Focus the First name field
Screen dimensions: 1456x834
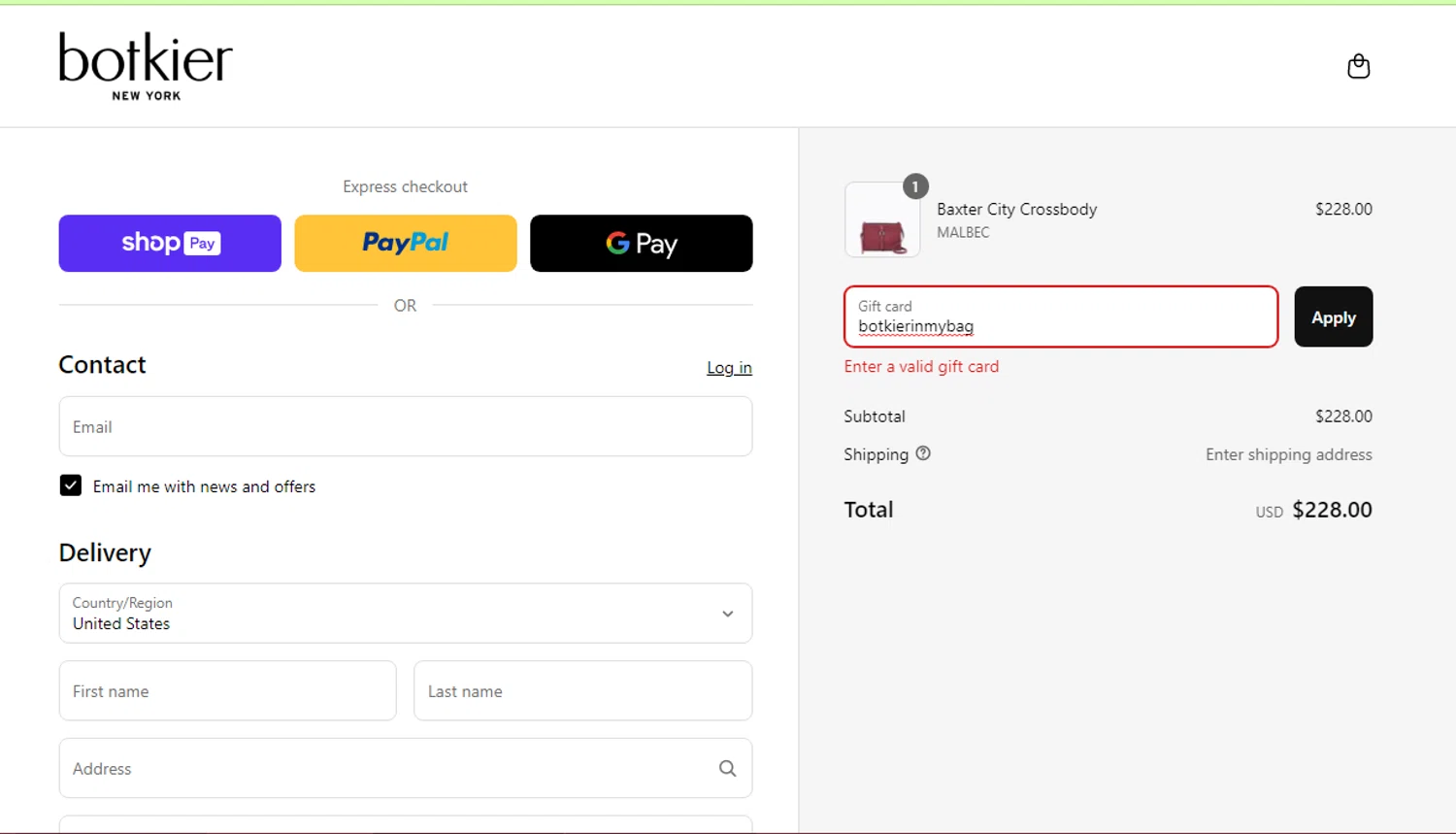(228, 690)
